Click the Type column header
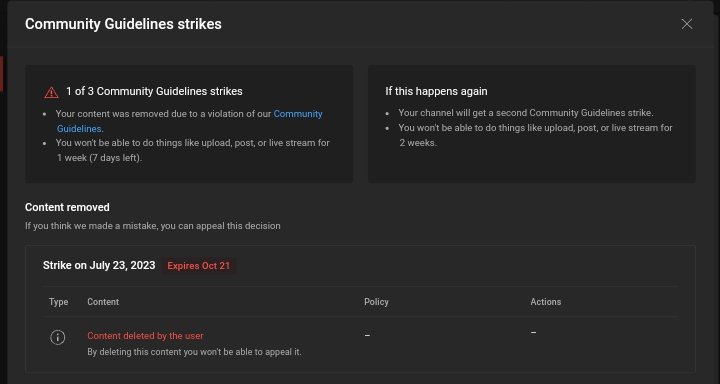The height and width of the screenshot is (384, 720). 58,302
